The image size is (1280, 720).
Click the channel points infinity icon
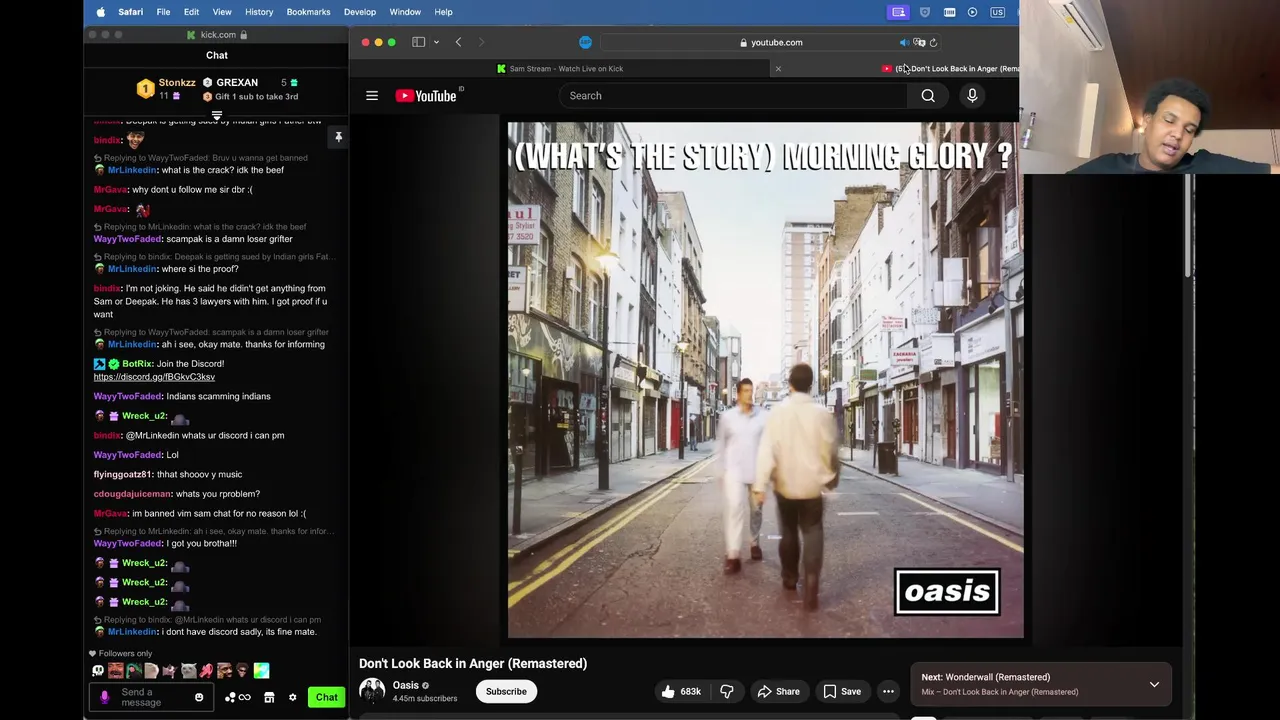[x=239, y=697]
